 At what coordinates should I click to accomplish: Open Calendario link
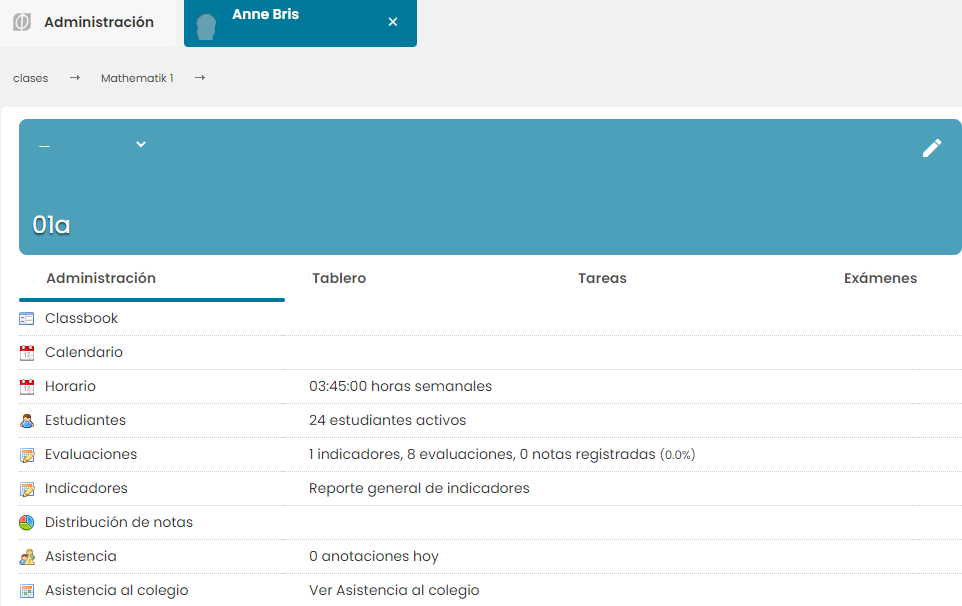83,352
